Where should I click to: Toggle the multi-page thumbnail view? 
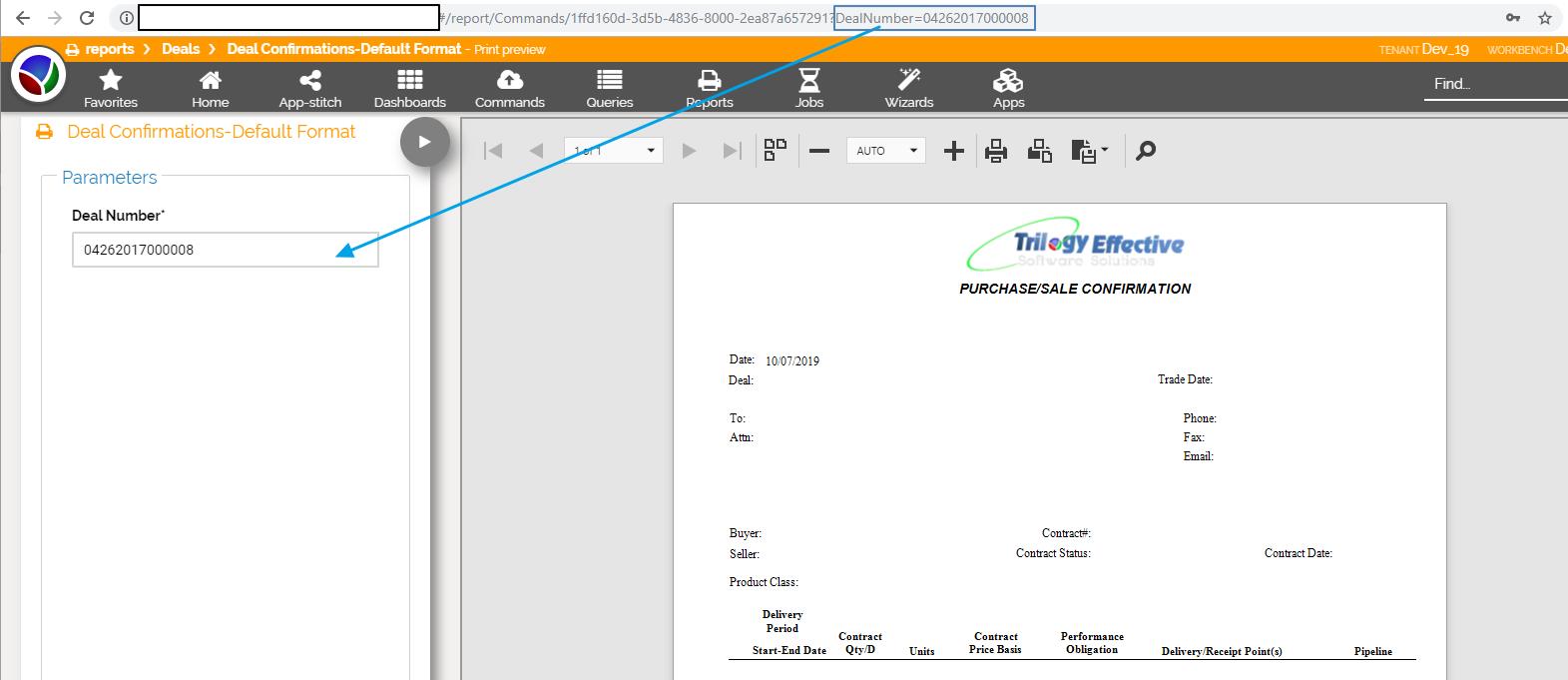coord(776,151)
